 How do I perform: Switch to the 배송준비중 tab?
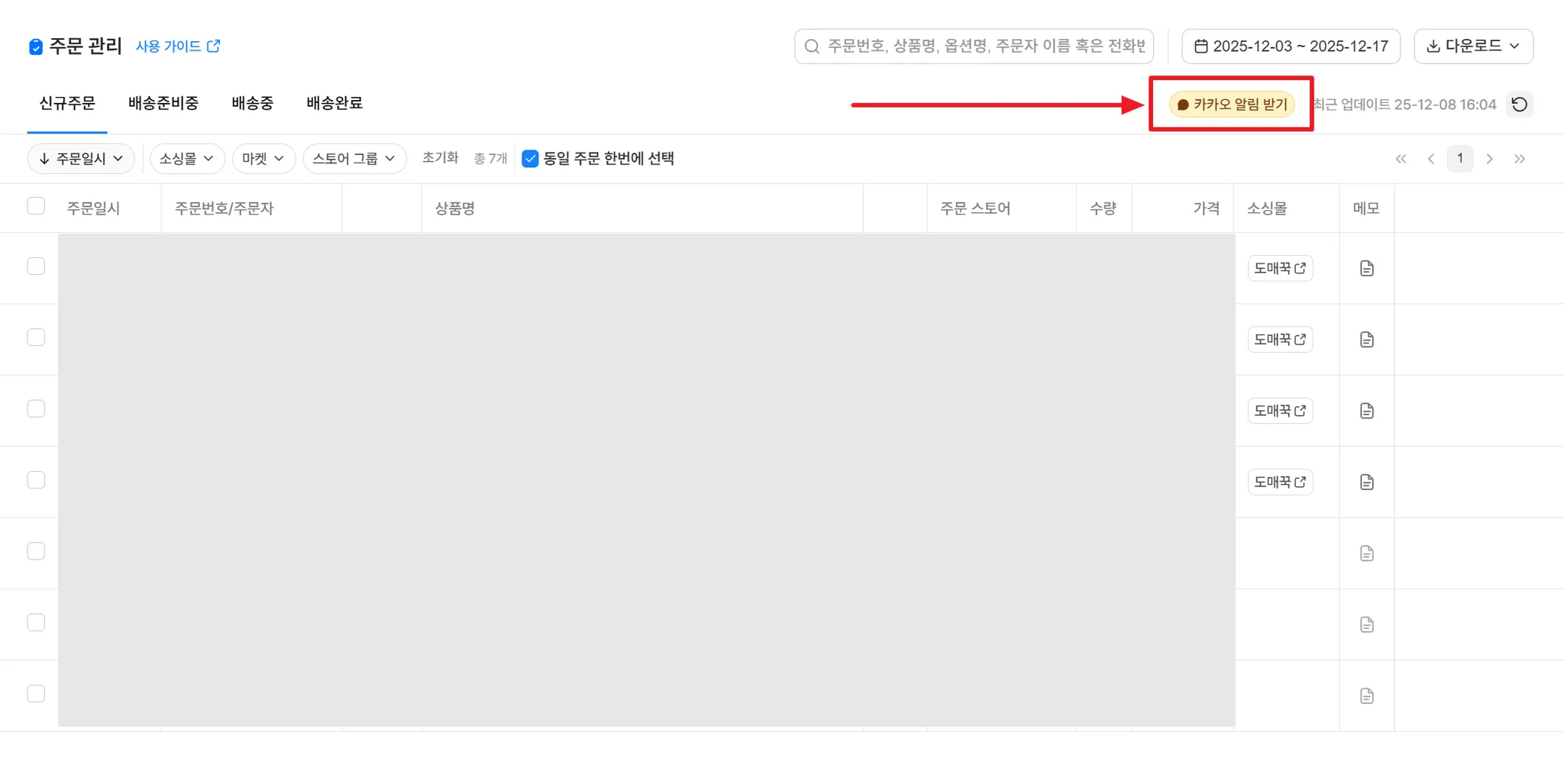tap(163, 103)
